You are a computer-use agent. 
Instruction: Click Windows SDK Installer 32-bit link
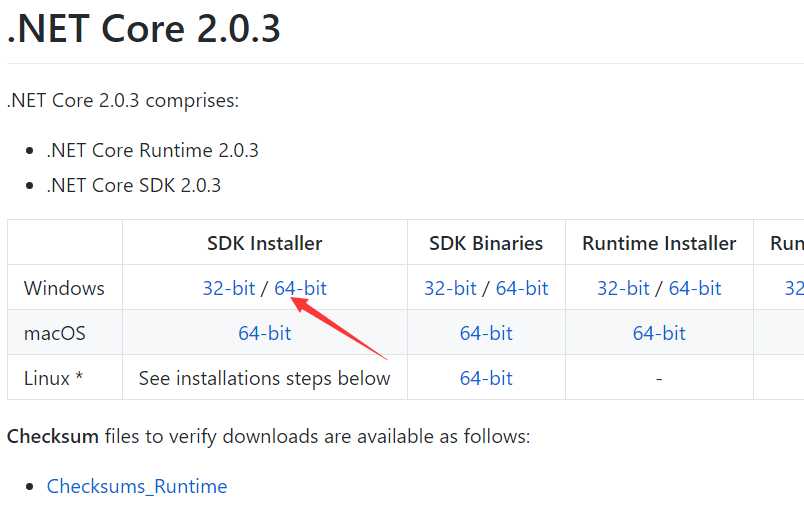[x=228, y=288]
